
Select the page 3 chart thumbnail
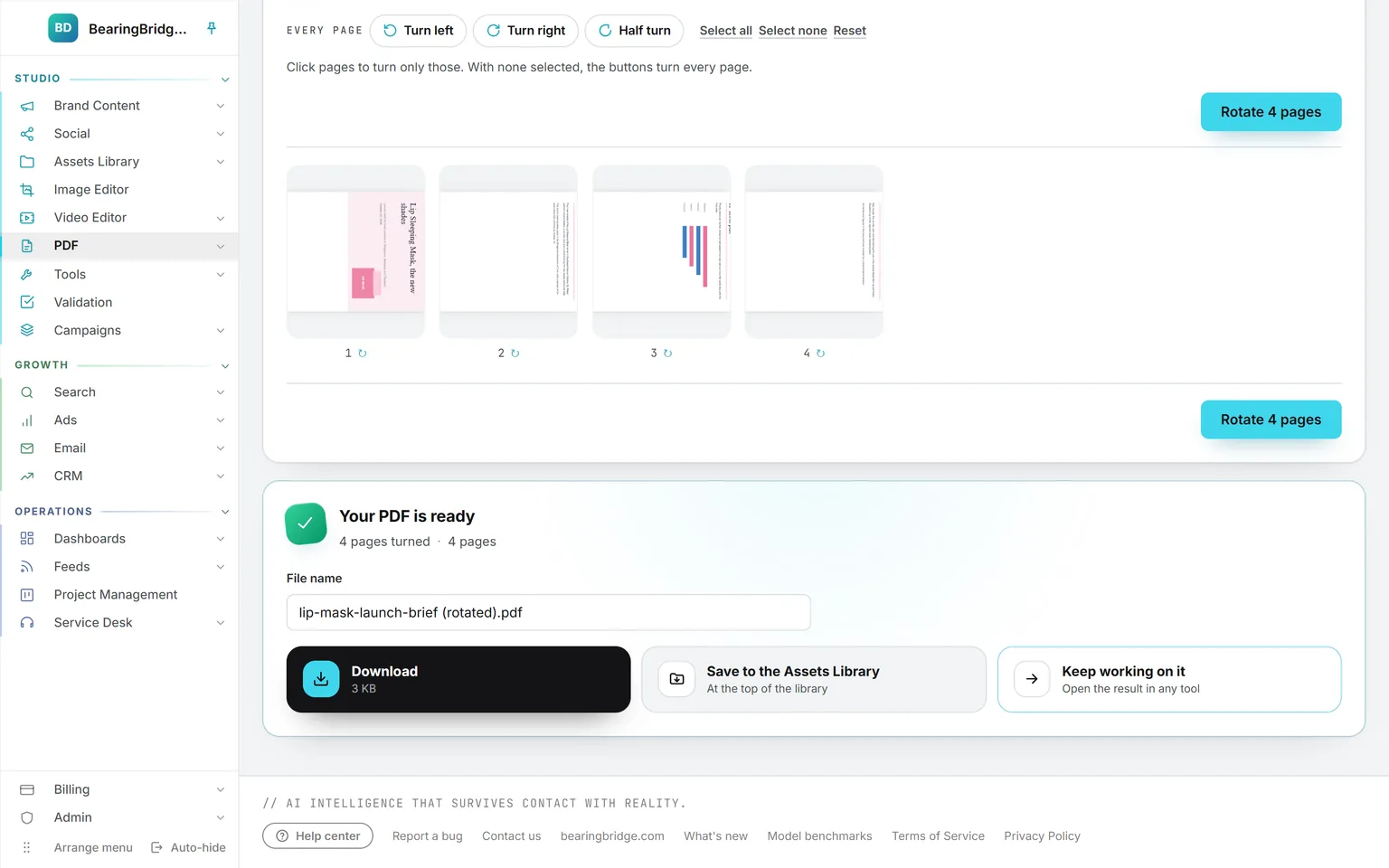pyautogui.click(x=661, y=251)
